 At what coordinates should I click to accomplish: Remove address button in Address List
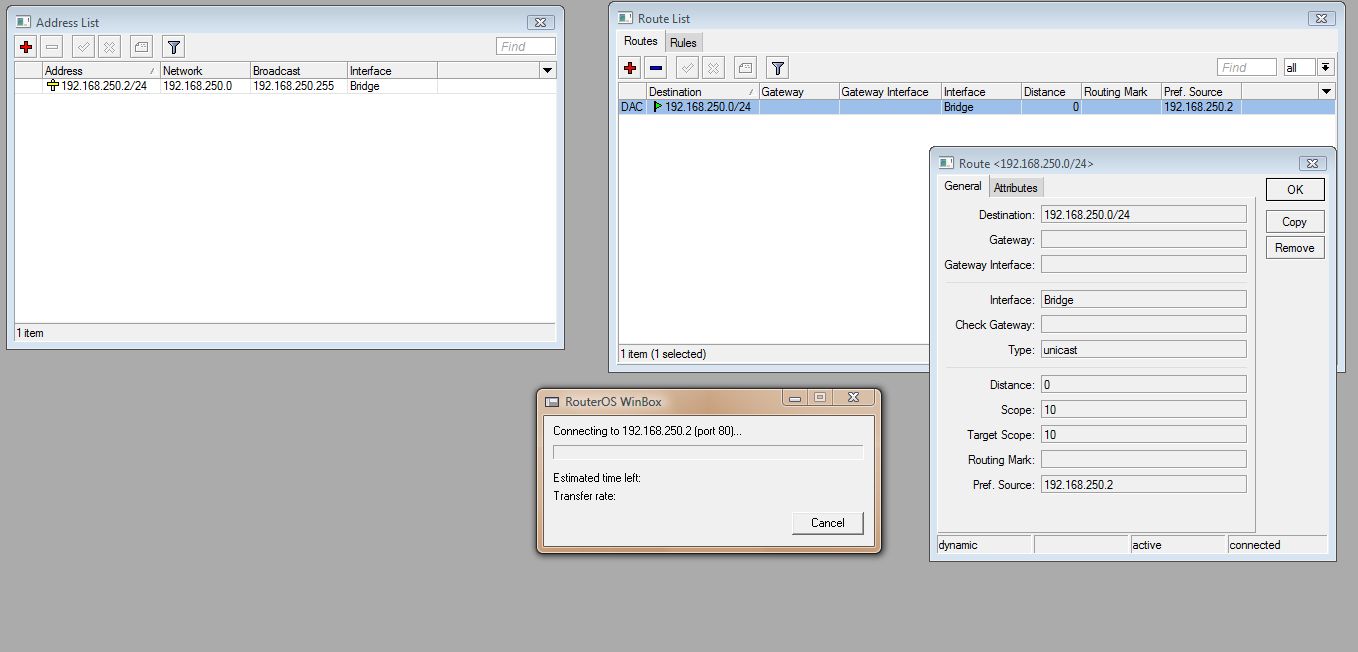[52, 47]
